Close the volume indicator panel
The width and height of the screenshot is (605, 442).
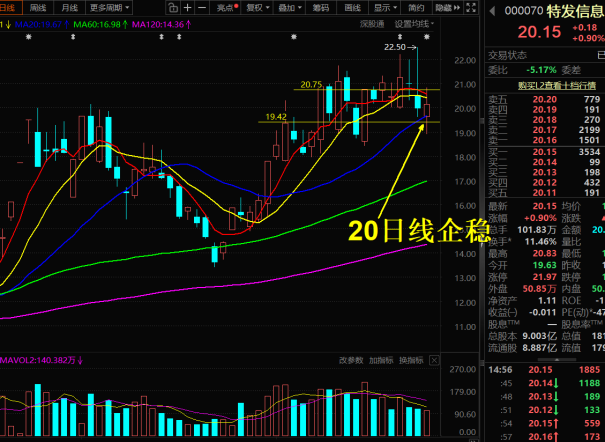pos(434,360)
